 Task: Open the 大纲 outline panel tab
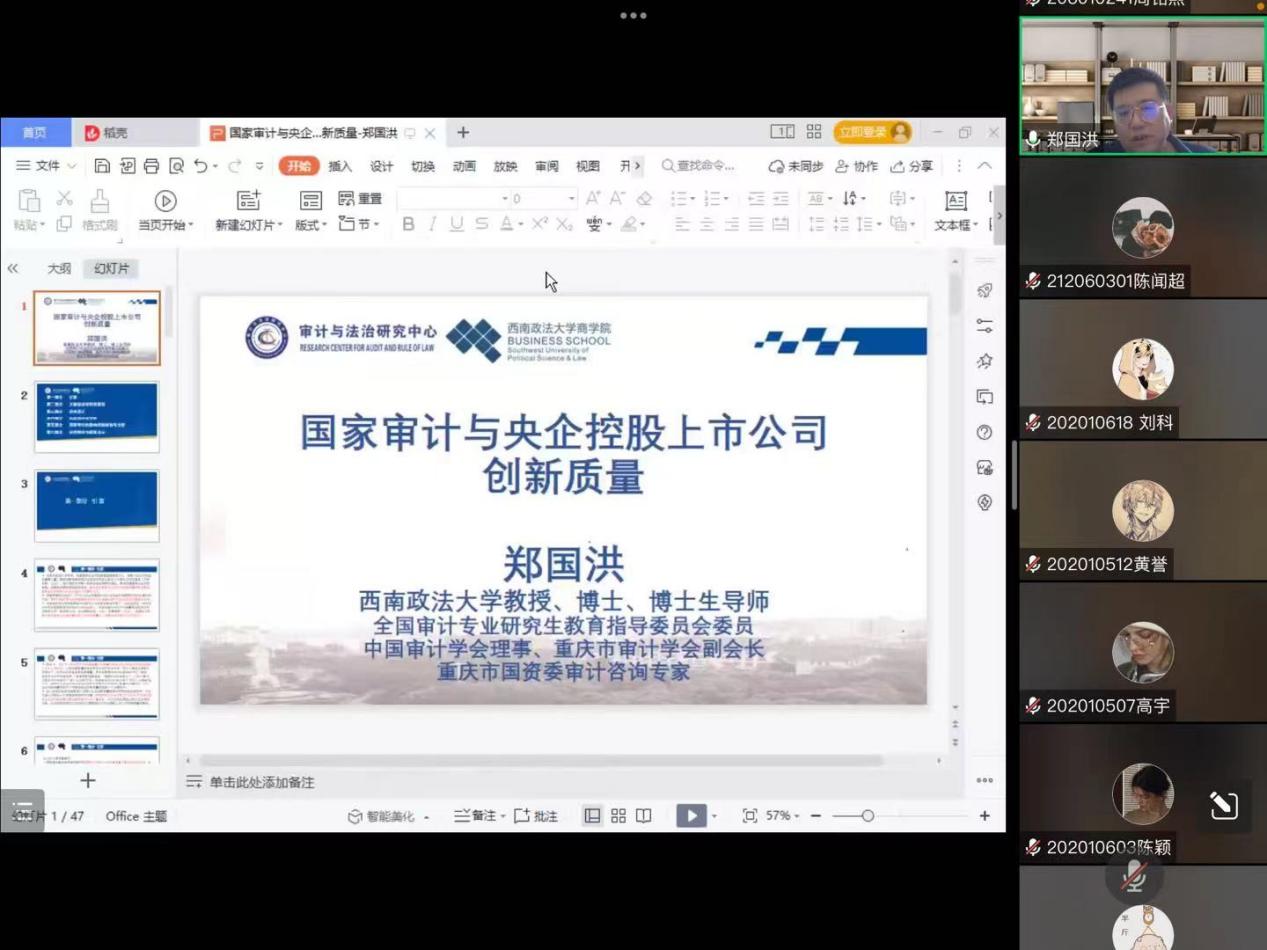pos(59,268)
